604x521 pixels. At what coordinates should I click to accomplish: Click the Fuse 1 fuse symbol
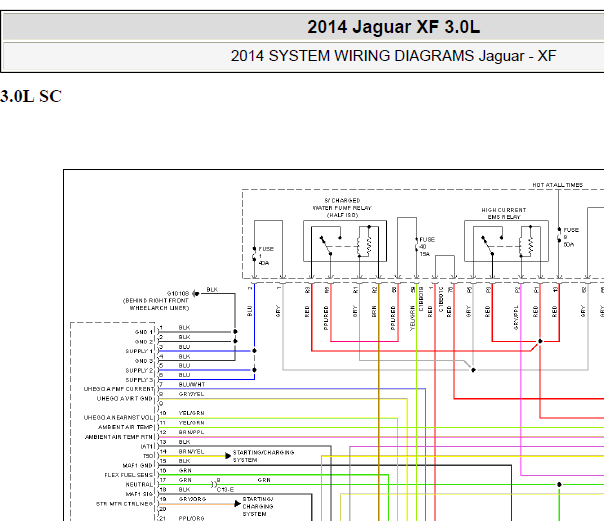point(254,254)
